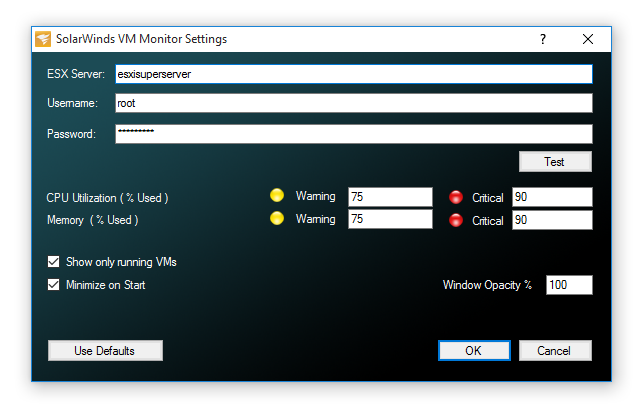
Task: Click the Test connection button
Action: (555, 162)
